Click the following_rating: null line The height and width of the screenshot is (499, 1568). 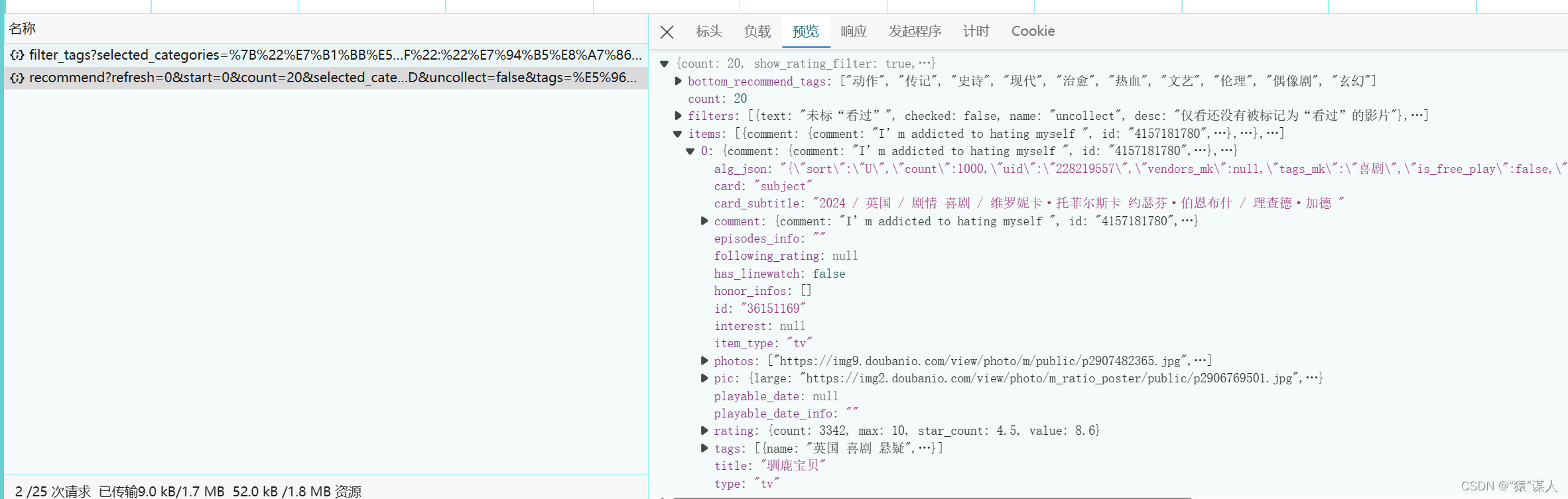click(x=786, y=256)
